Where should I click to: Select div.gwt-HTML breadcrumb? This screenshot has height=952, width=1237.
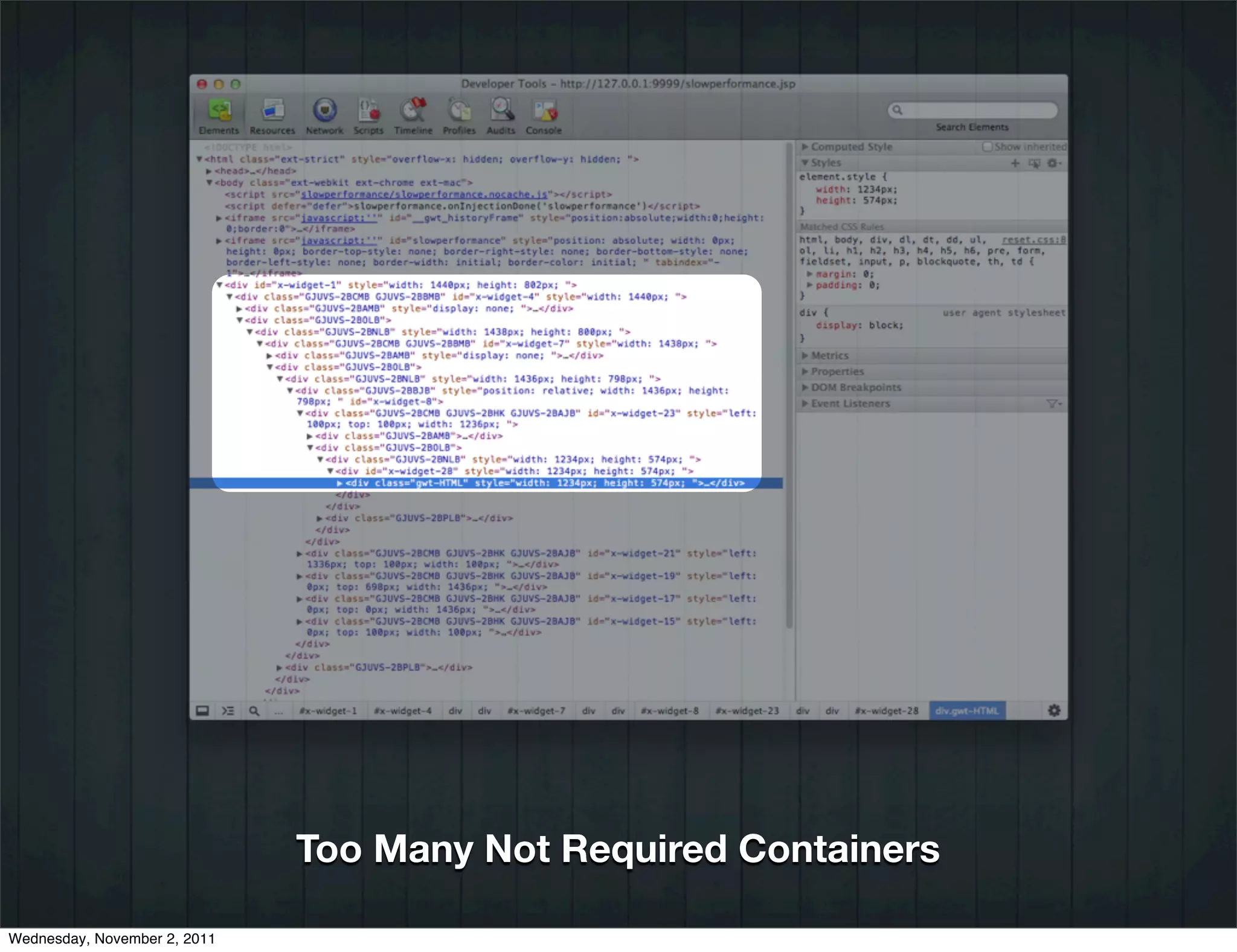966,711
